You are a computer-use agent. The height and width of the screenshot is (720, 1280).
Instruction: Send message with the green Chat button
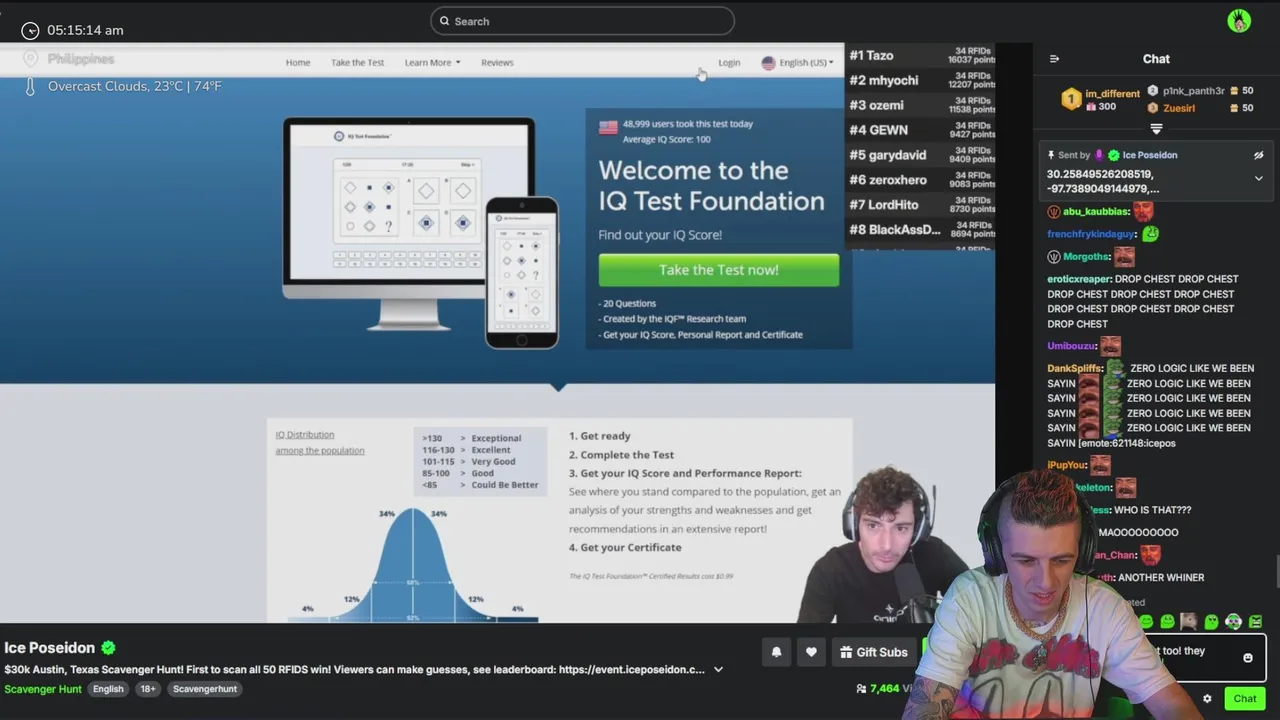point(1245,699)
